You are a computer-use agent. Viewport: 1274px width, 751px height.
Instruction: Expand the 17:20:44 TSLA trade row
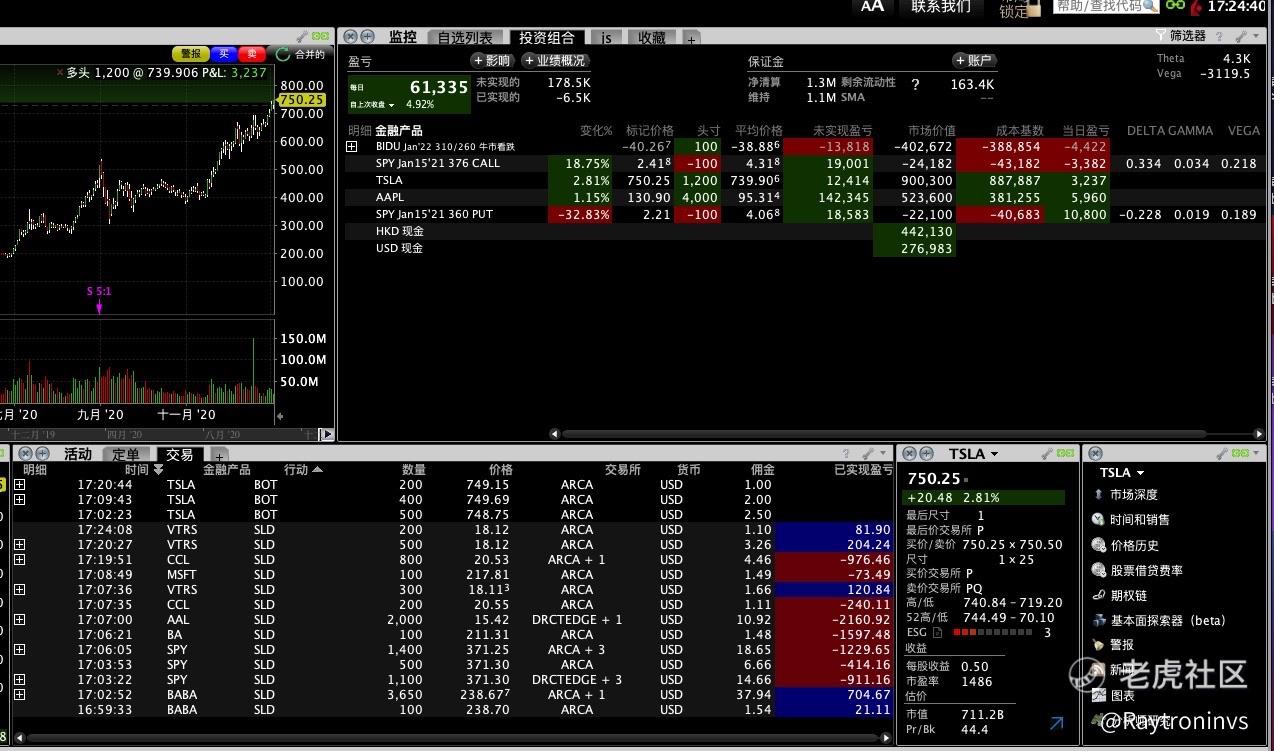point(19,485)
